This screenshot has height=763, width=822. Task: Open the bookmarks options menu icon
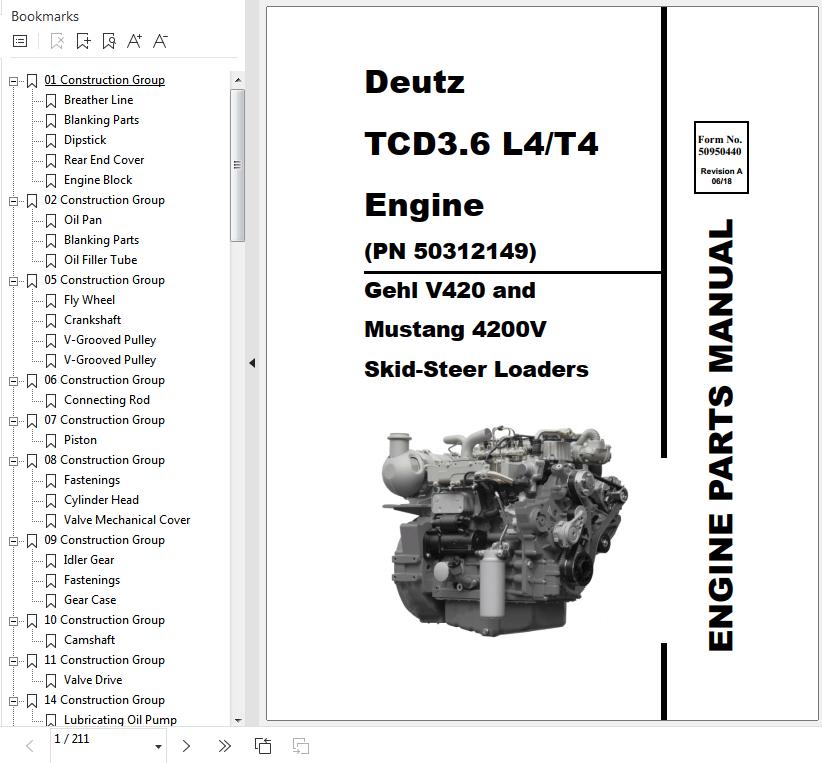point(20,41)
